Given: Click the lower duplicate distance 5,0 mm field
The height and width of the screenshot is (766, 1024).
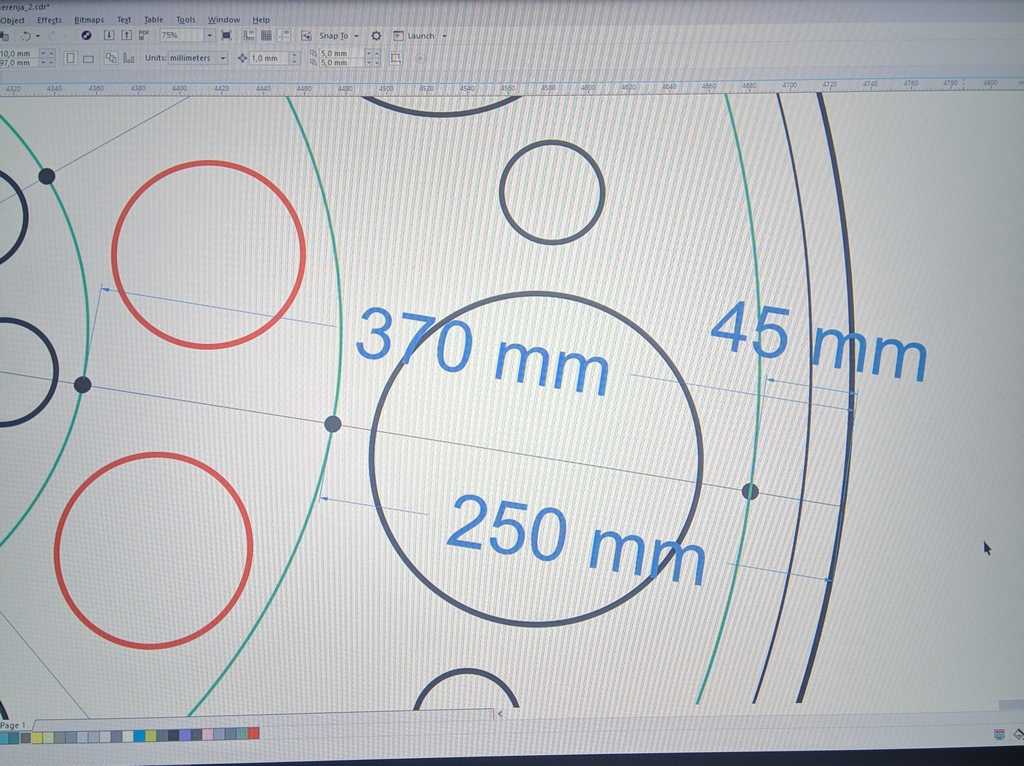Looking at the screenshot, I should pos(340,63).
